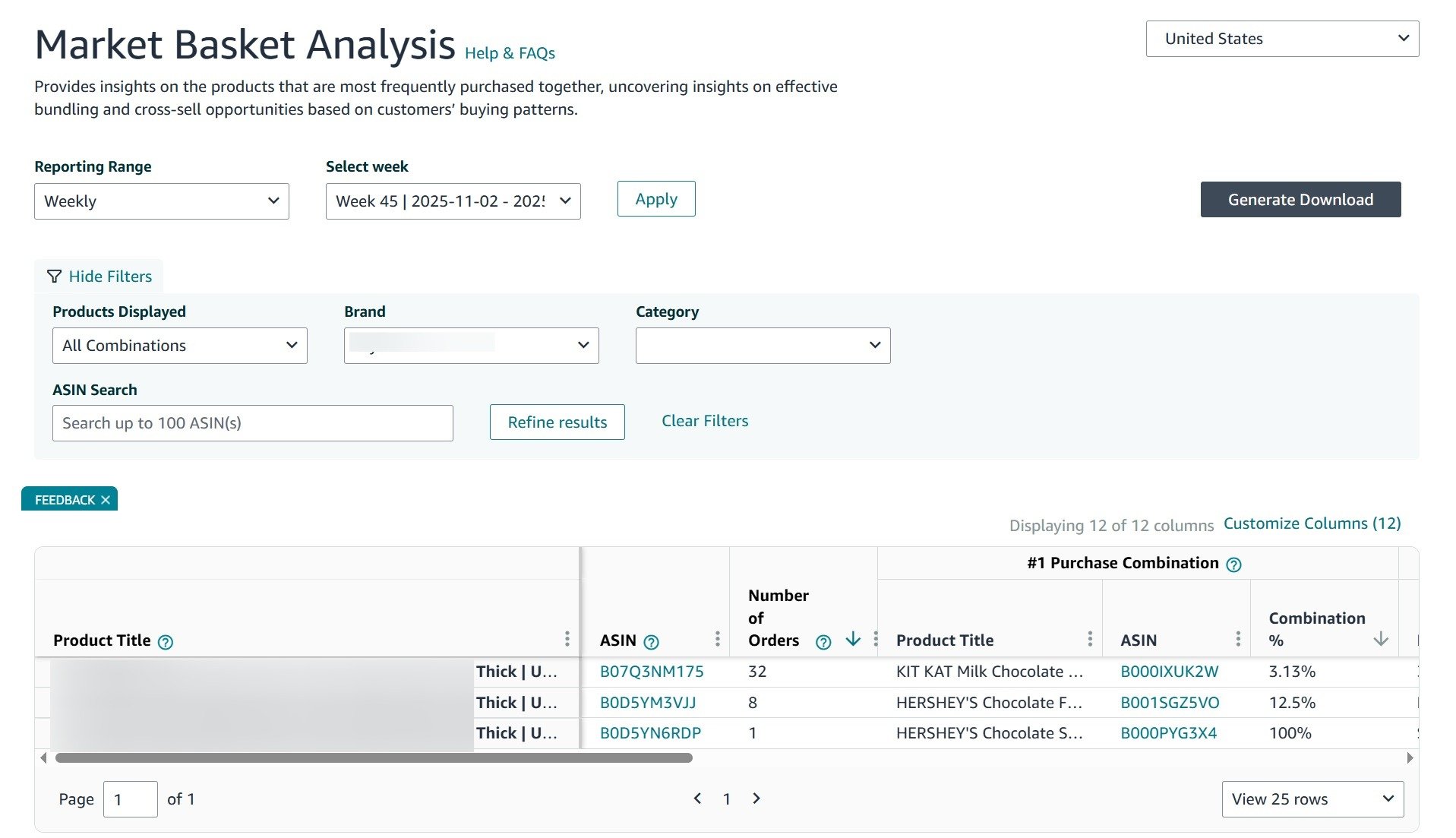Go to previous page arrow

click(697, 798)
